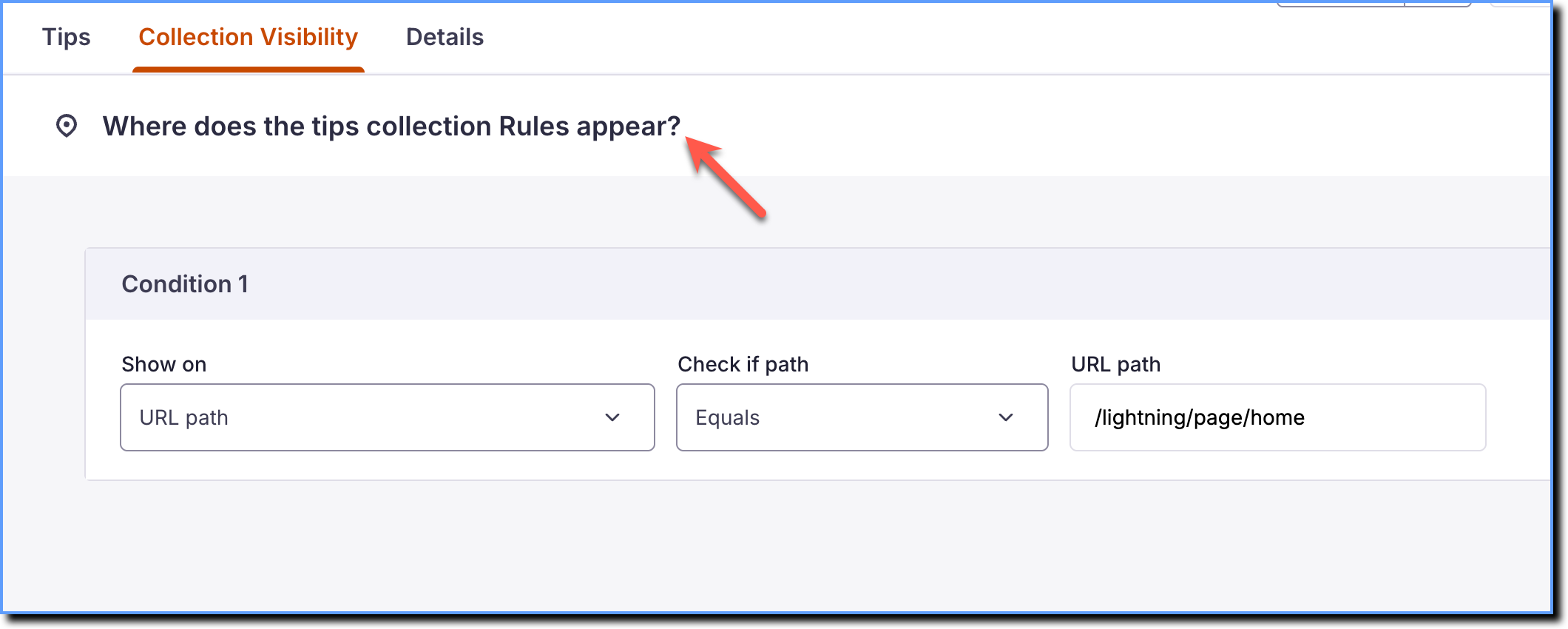Click the chevron arrow in Show on dropdown
The height and width of the screenshot is (629, 1568).
point(612,417)
